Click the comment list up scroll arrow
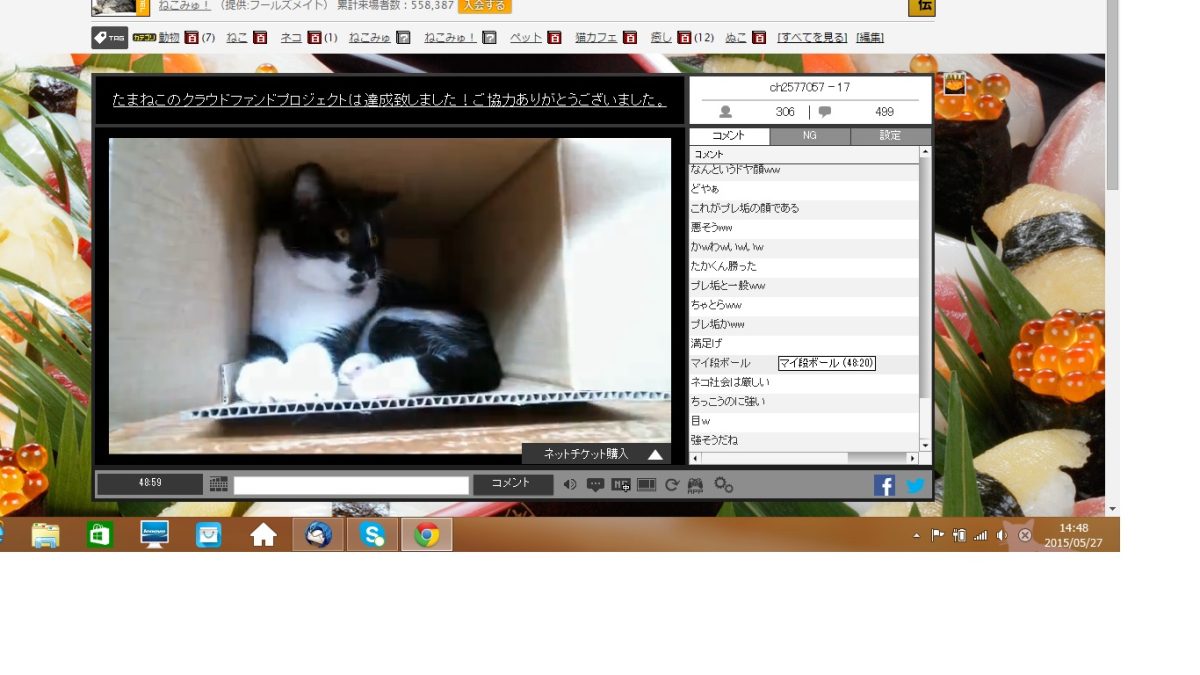1200x675 pixels. click(x=924, y=152)
